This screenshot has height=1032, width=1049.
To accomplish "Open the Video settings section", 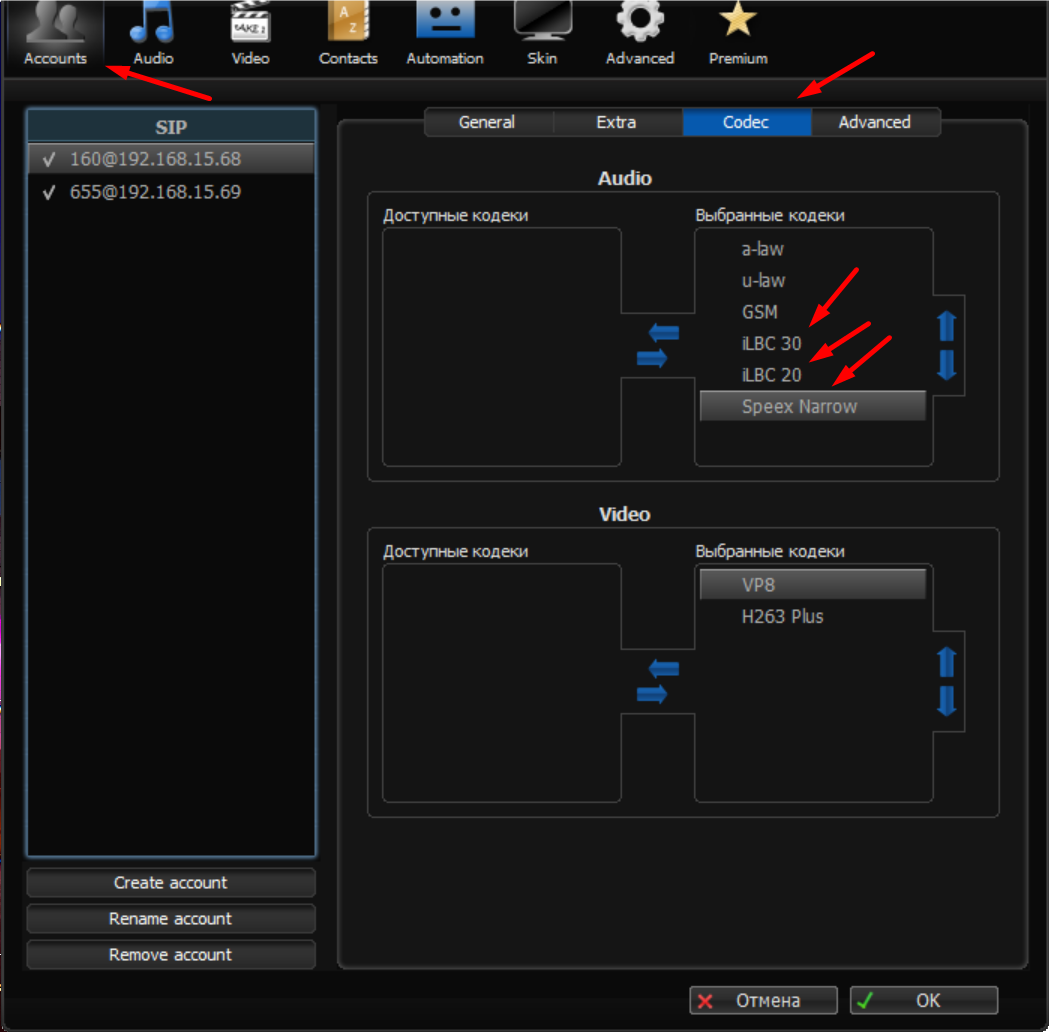I will pyautogui.click(x=250, y=33).
